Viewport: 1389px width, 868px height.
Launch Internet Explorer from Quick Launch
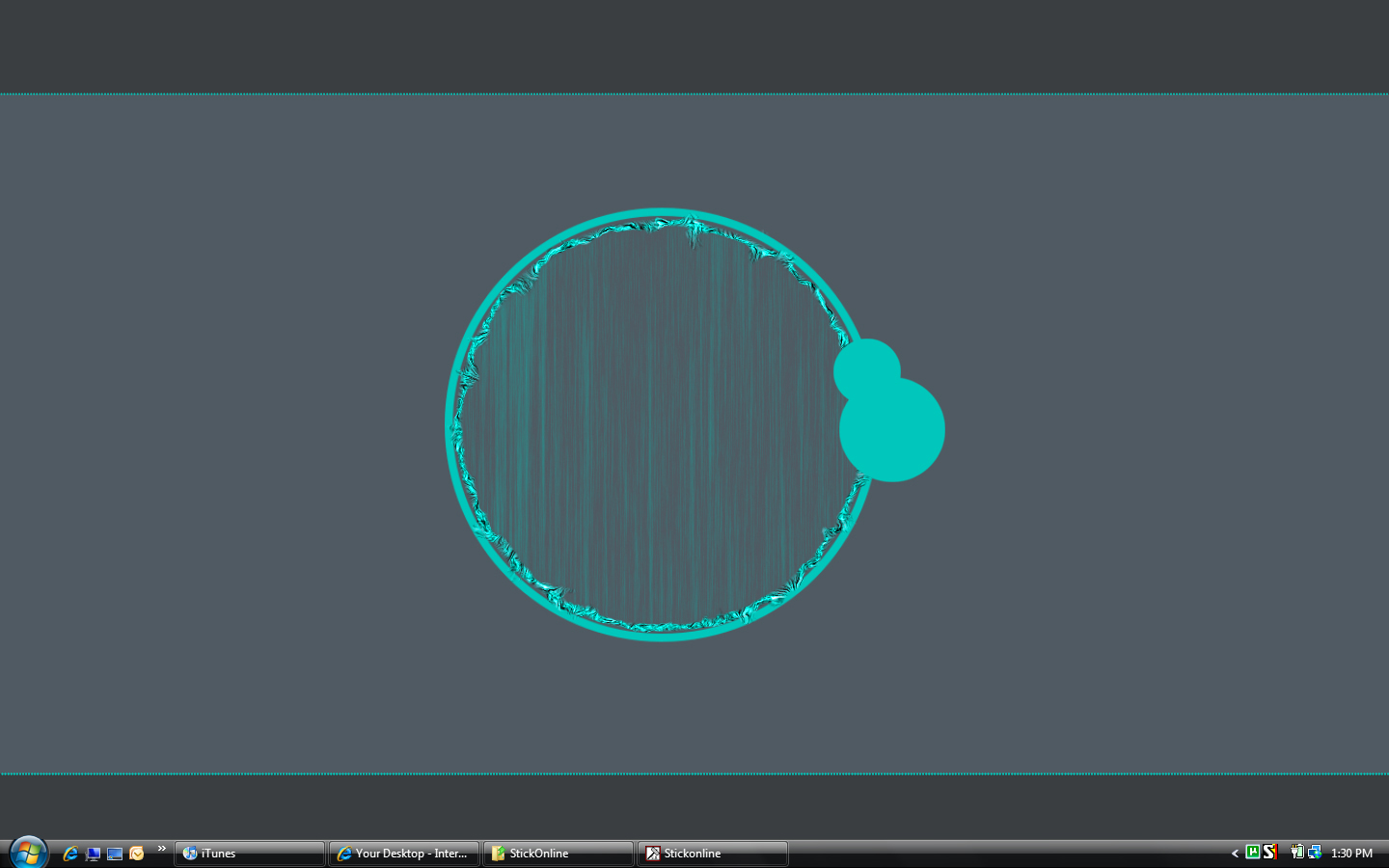point(70,854)
